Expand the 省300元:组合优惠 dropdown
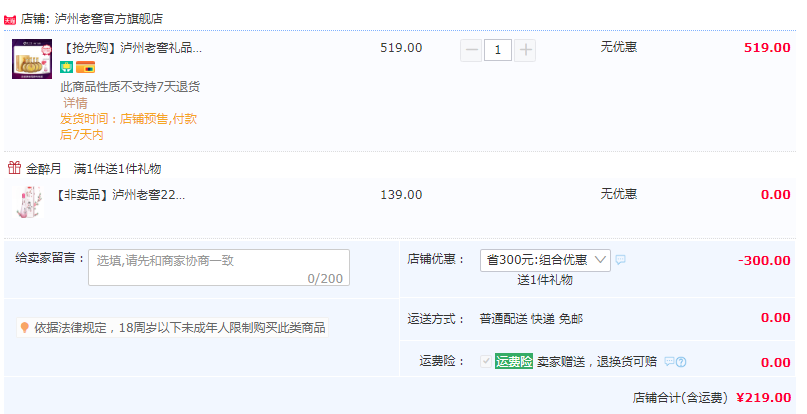Viewport: 807px width, 414px height. [545, 260]
